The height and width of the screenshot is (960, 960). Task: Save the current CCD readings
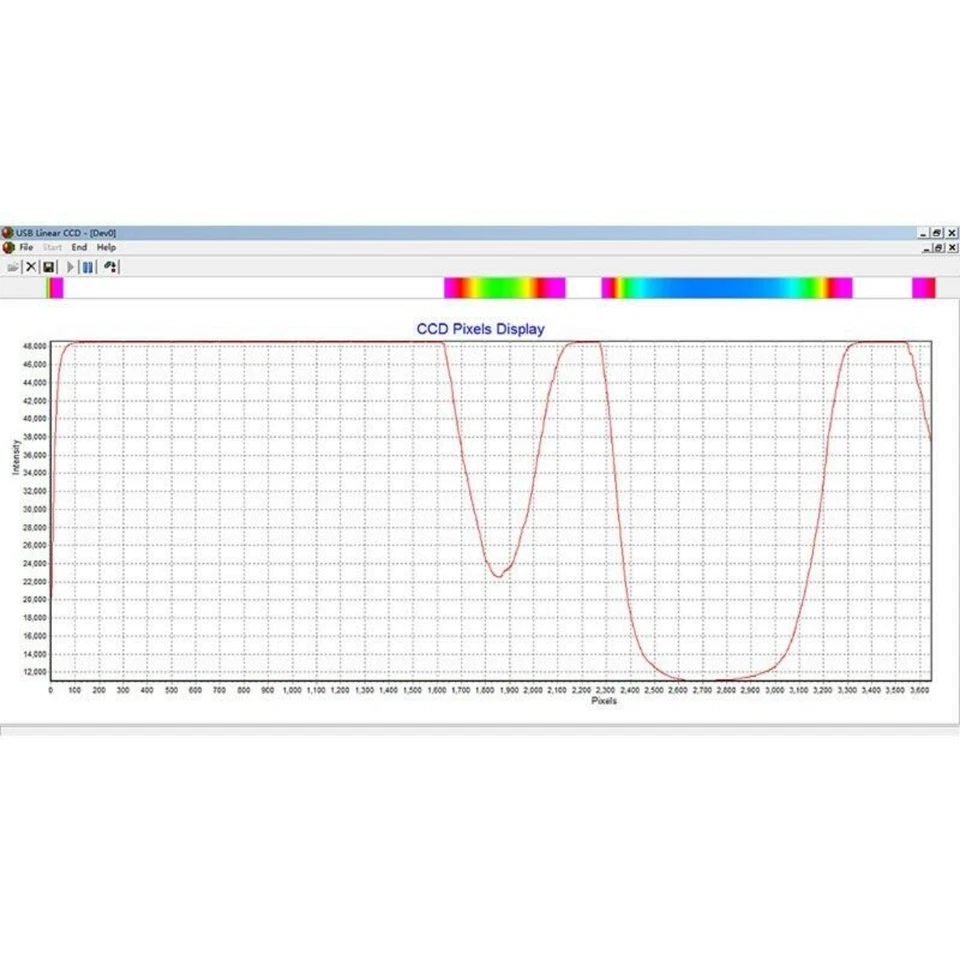(48, 266)
